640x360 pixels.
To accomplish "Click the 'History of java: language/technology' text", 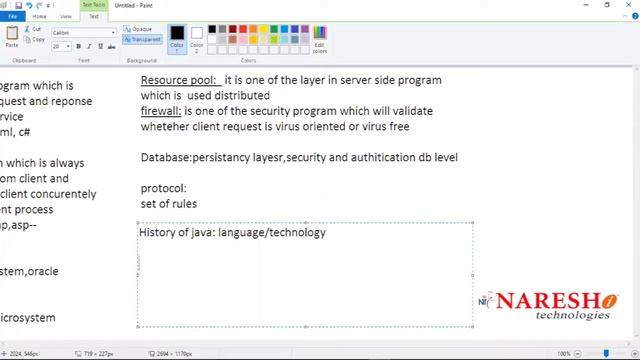I will 232,233.
